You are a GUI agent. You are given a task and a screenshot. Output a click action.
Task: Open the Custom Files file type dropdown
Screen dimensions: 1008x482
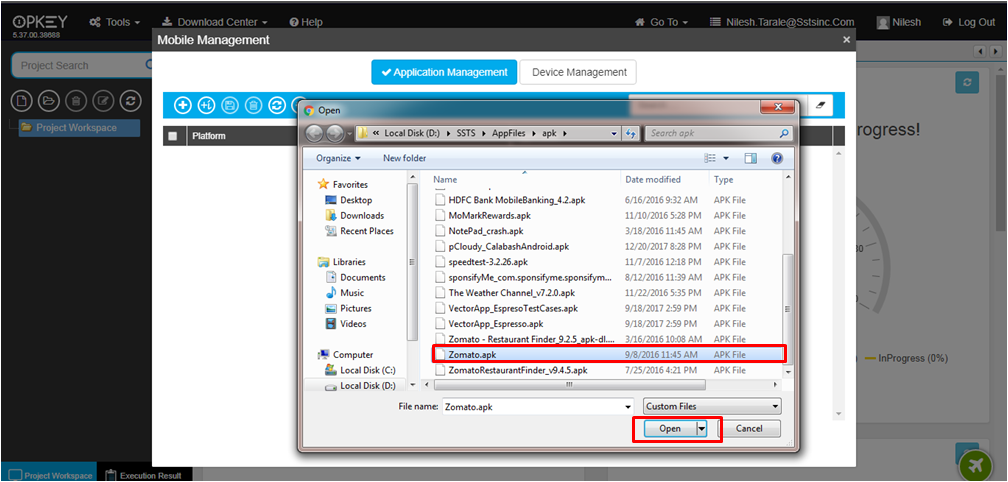coord(712,406)
